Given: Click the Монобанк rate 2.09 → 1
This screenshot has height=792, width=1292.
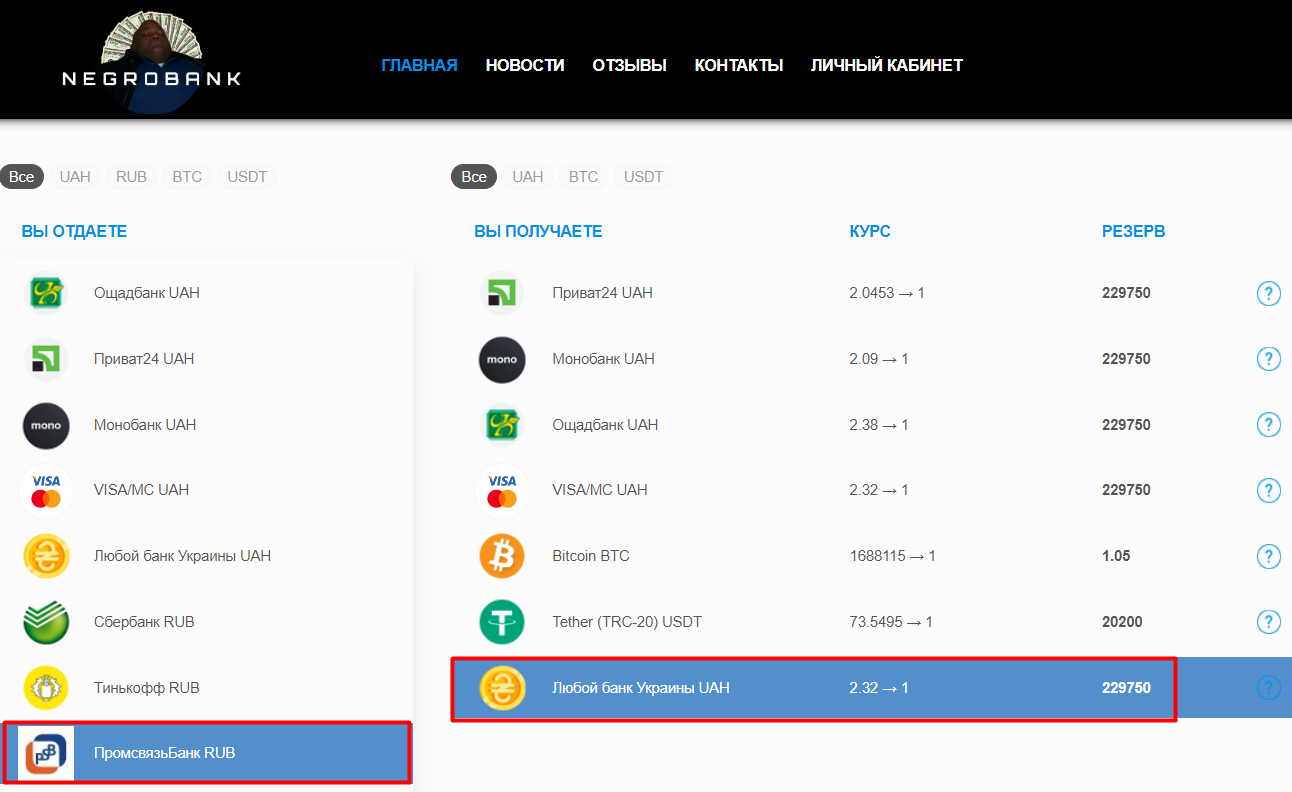Looking at the screenshot, I should tap(879, 359).
